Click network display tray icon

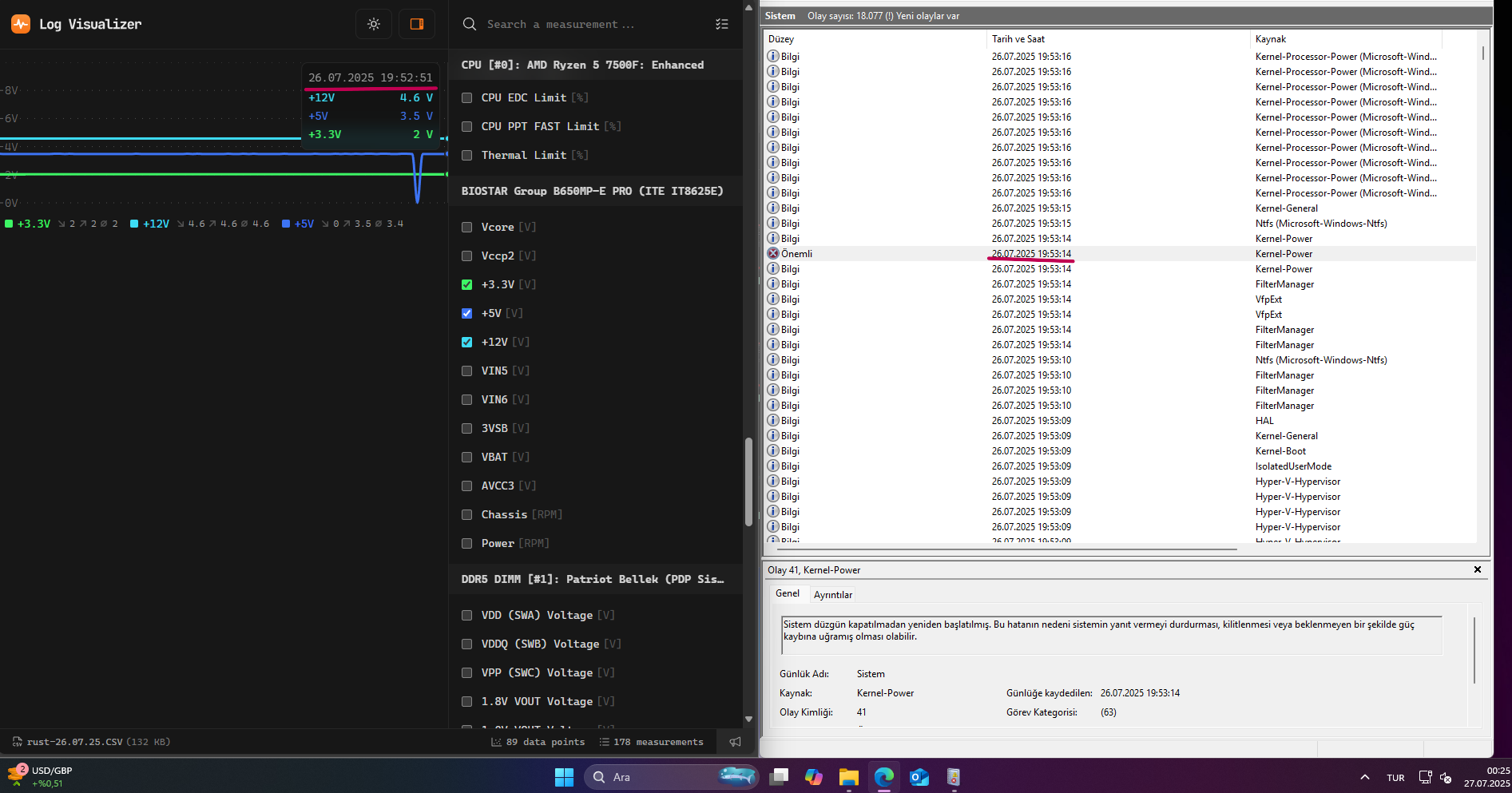click(x=1425, y=777)
